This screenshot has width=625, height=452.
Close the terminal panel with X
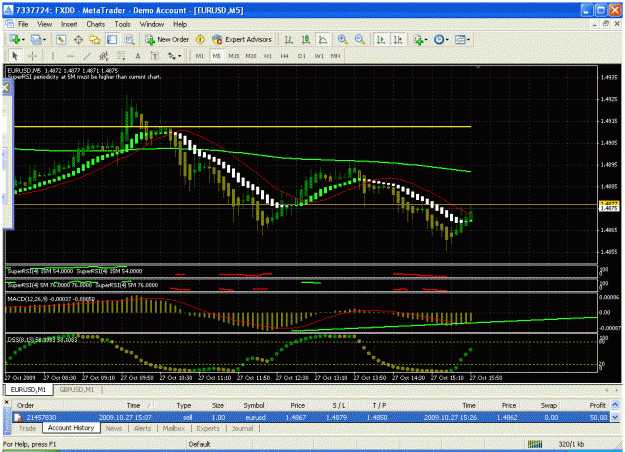(x=6, y=402)
